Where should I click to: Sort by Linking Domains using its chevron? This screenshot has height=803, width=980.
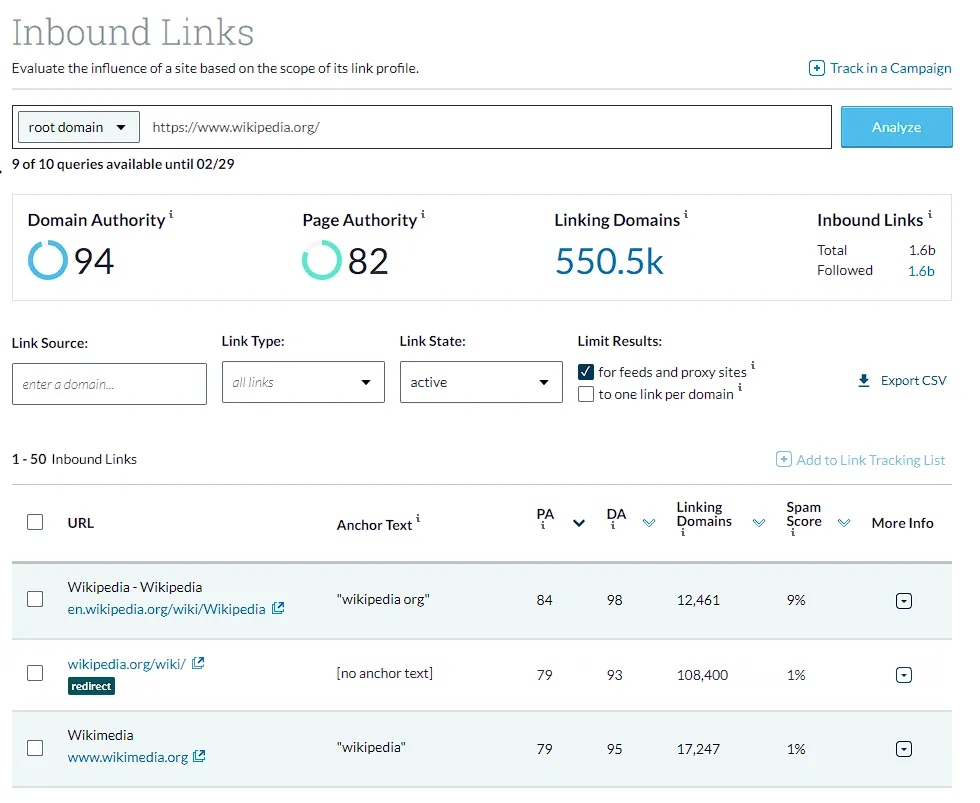pos(759,523)
